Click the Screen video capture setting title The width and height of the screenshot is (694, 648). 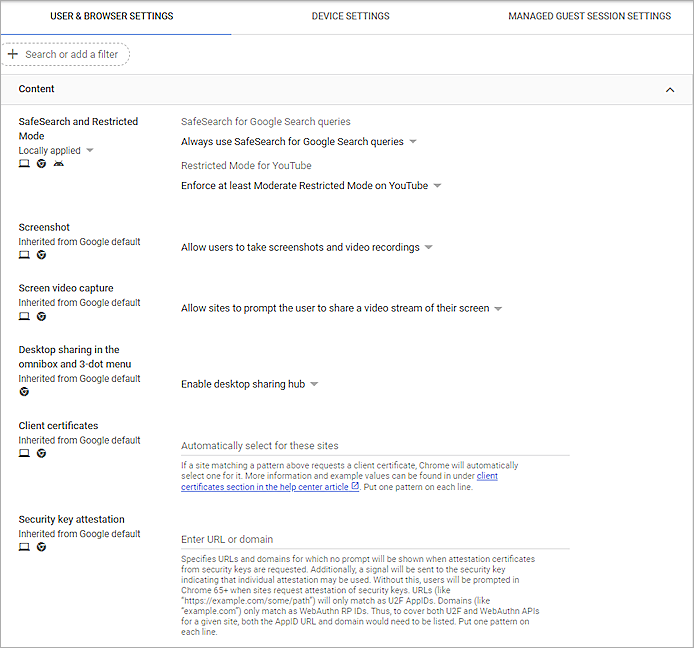point(66,288)
